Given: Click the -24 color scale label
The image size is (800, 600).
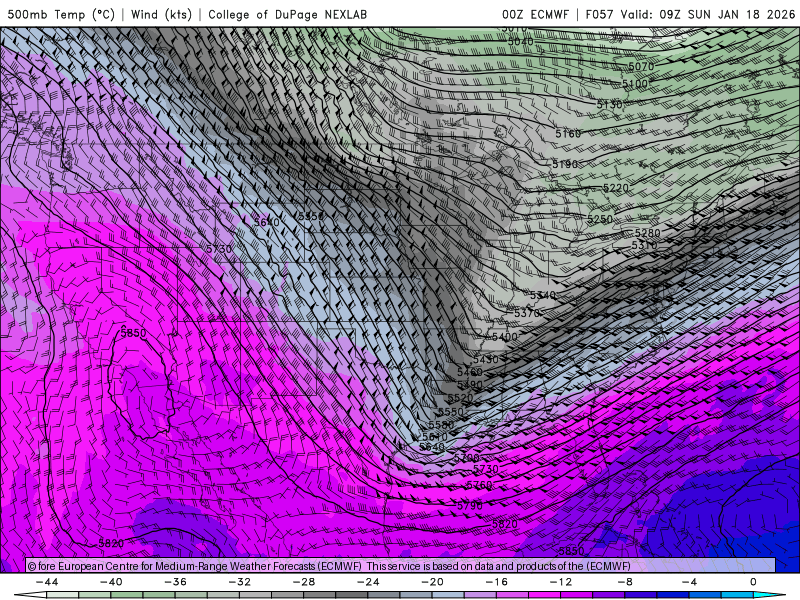Looking at the screenshot, I should click(368, 582).
